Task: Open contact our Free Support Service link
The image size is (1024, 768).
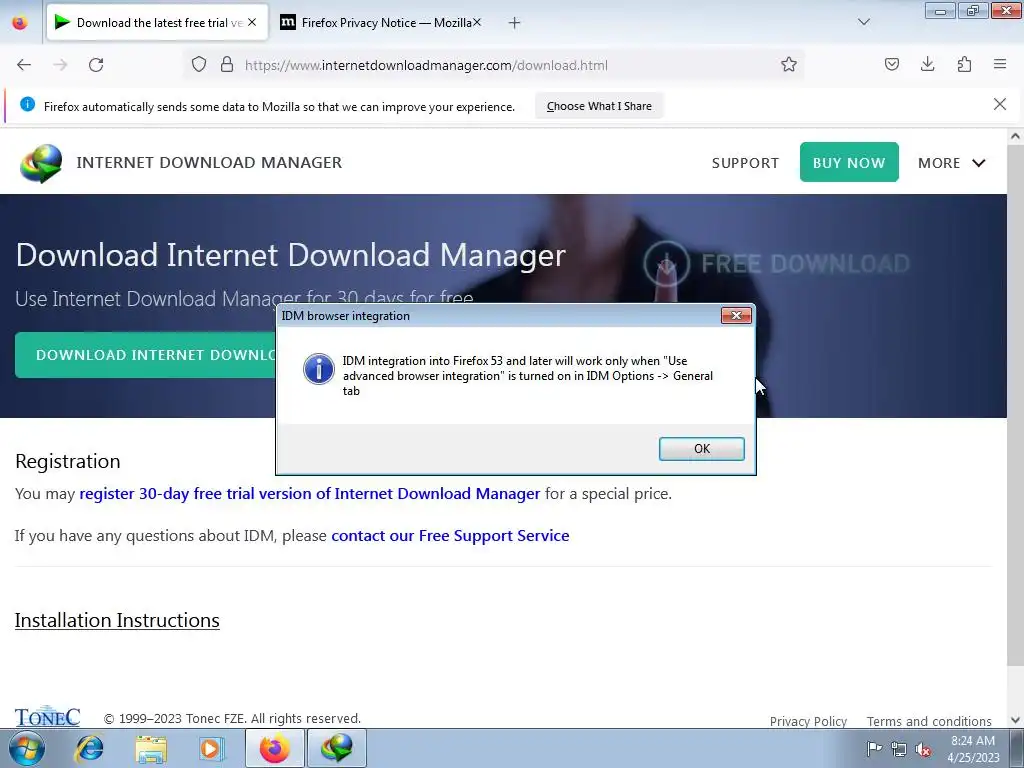Action: 450,536
